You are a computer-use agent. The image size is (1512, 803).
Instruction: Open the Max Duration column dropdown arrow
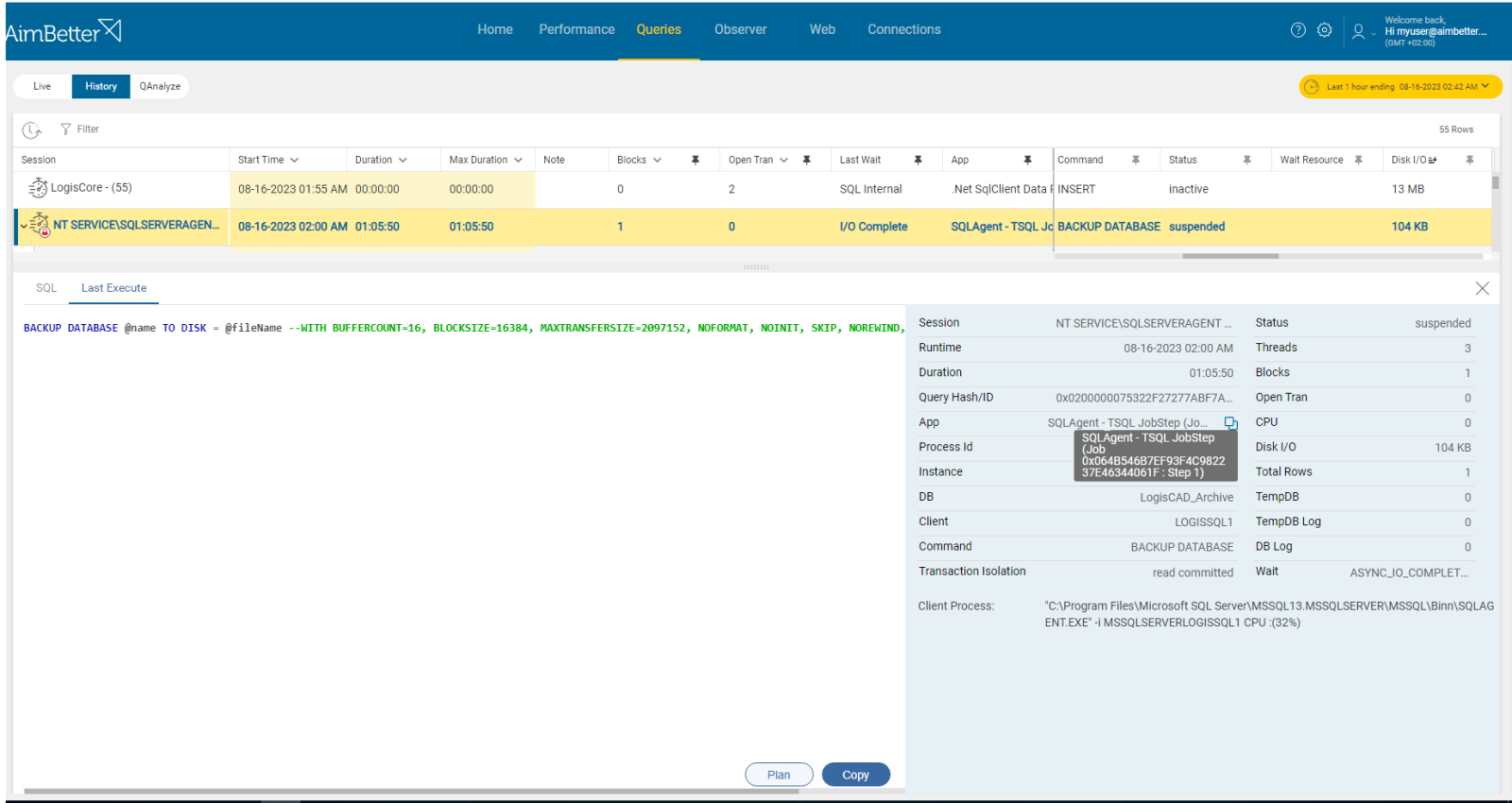coord(518,160)
